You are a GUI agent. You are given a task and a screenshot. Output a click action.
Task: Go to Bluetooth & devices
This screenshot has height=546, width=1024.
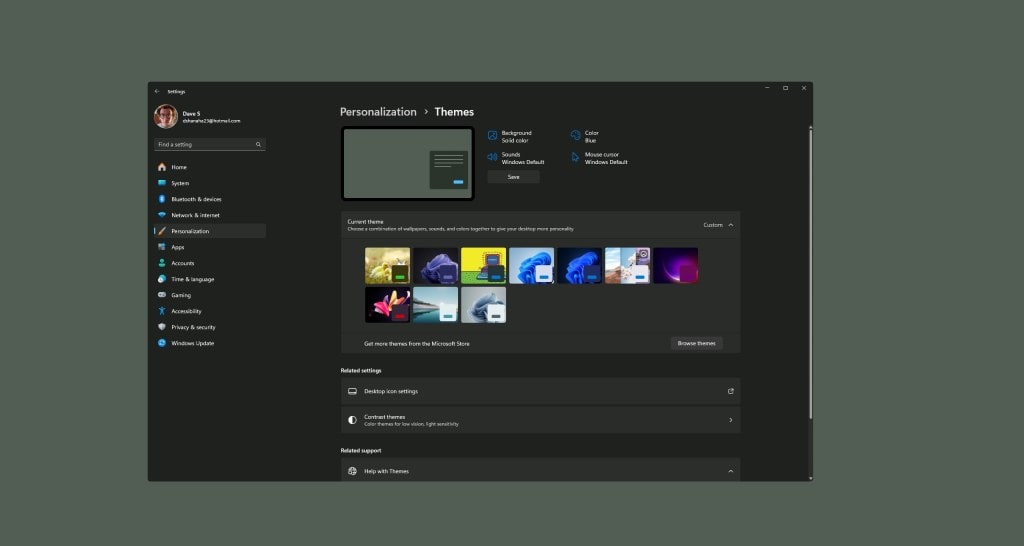coord(210,199)
